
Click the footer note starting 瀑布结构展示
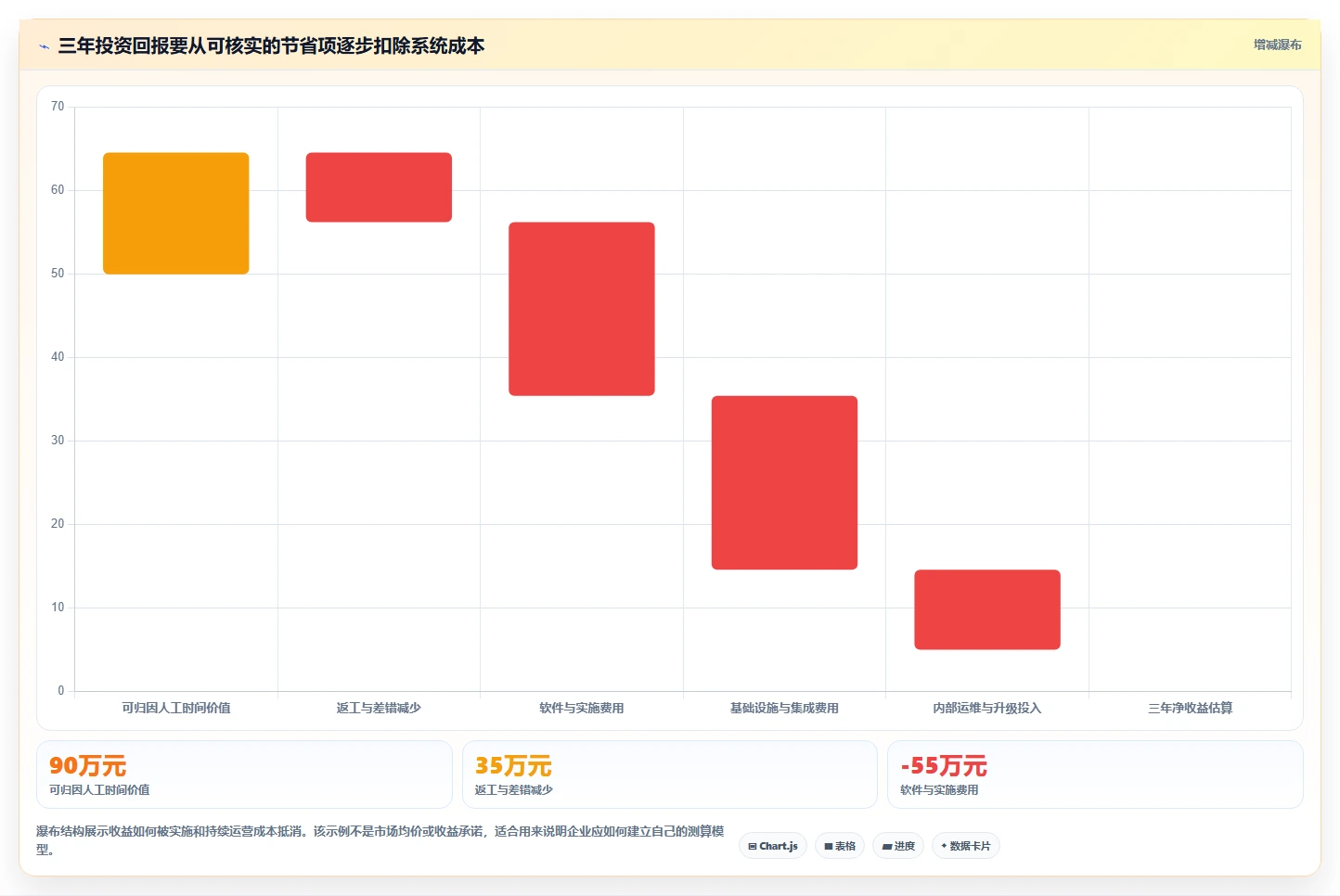380,840
